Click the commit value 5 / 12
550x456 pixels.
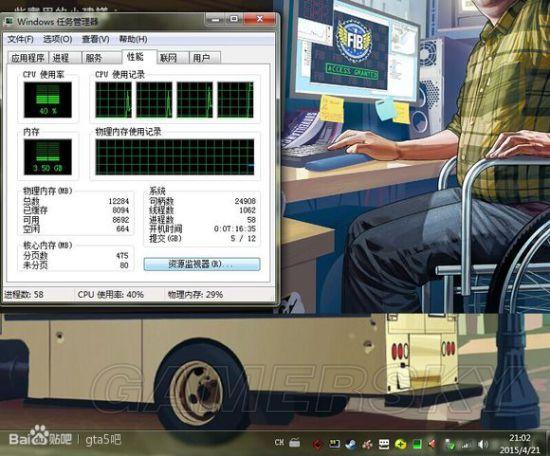pyautogui.click(x=243, y=239)
